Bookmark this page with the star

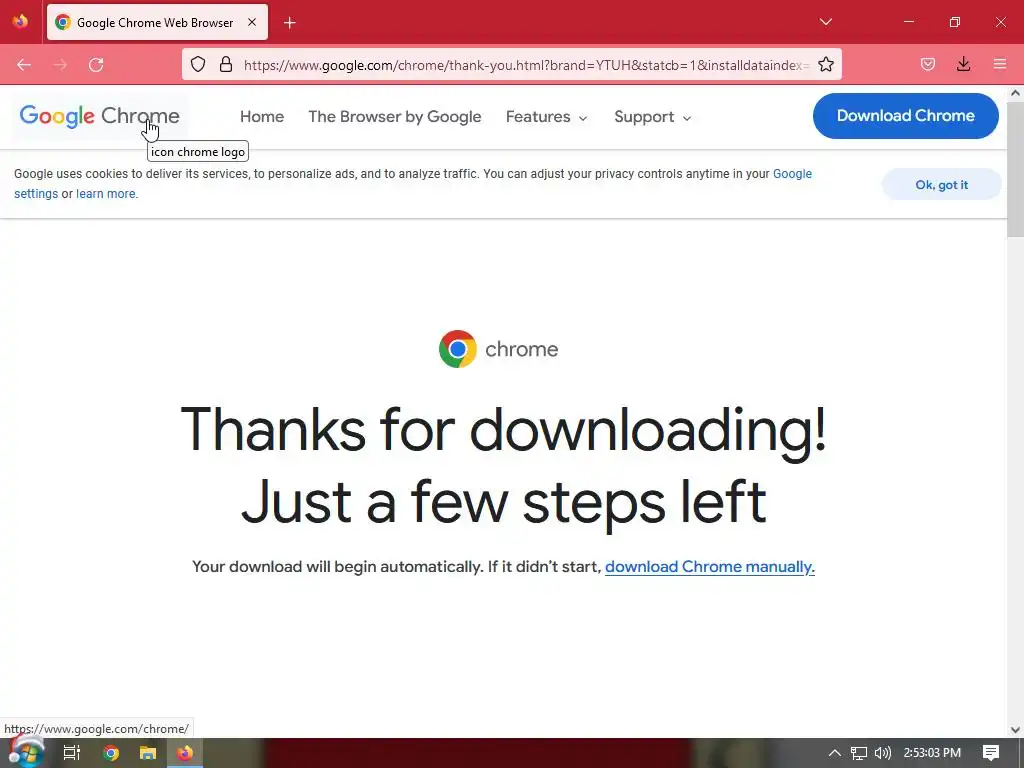pos(826,64)
